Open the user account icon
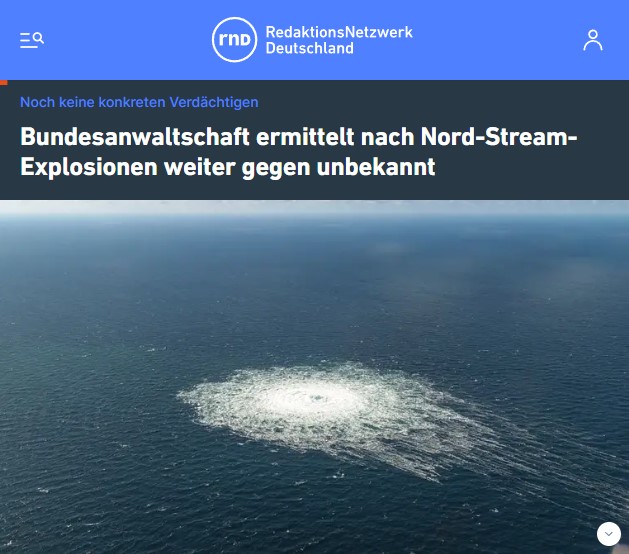The image size is (629, 554). point(592,40)
